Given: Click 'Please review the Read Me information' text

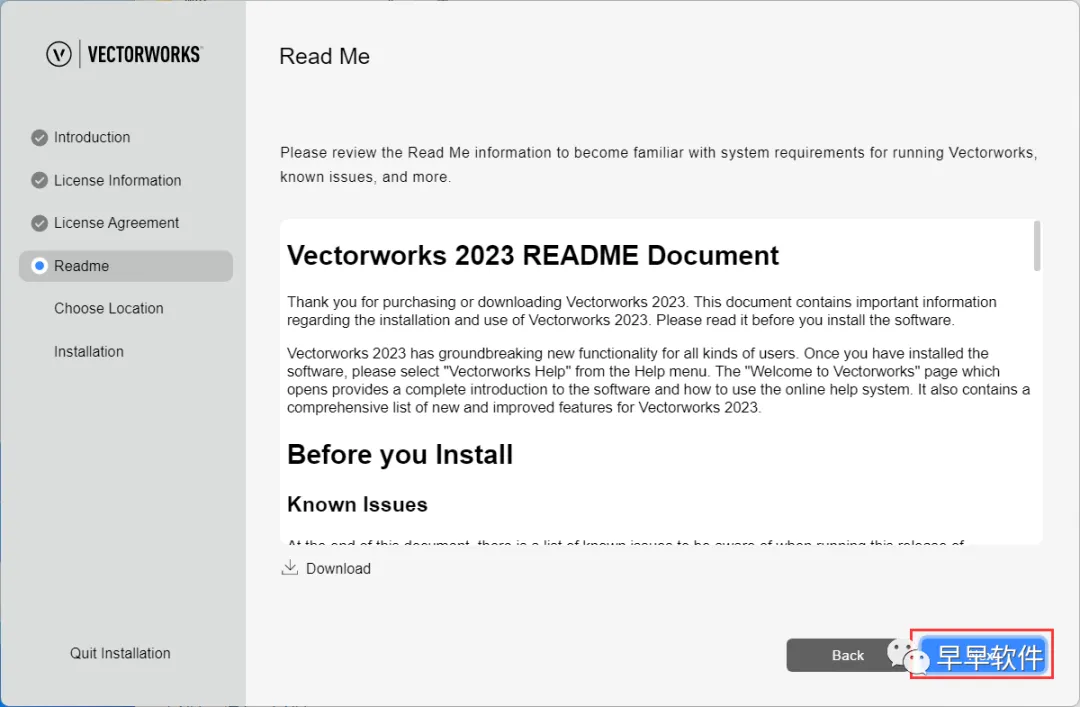Looking at the screenshot, I should (x=658, y=165).
